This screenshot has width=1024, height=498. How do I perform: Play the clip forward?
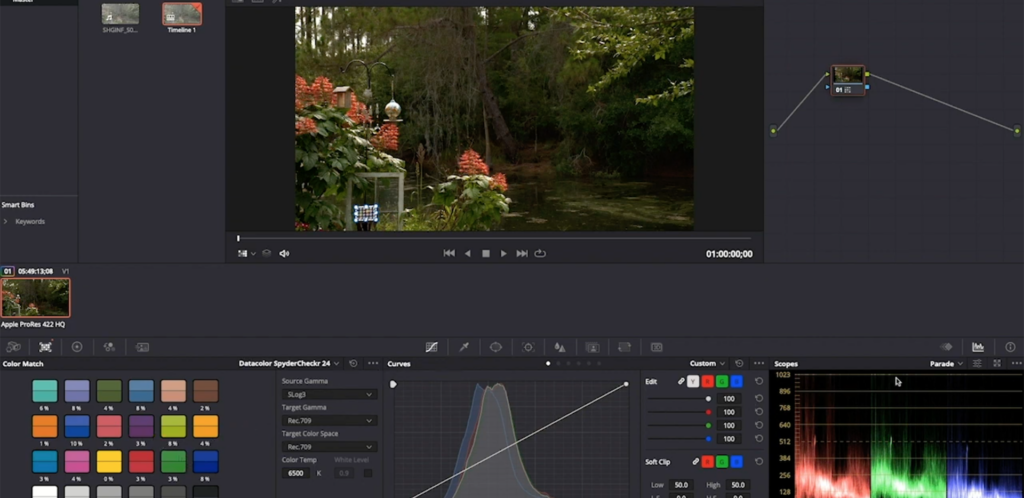coord(504,253)
